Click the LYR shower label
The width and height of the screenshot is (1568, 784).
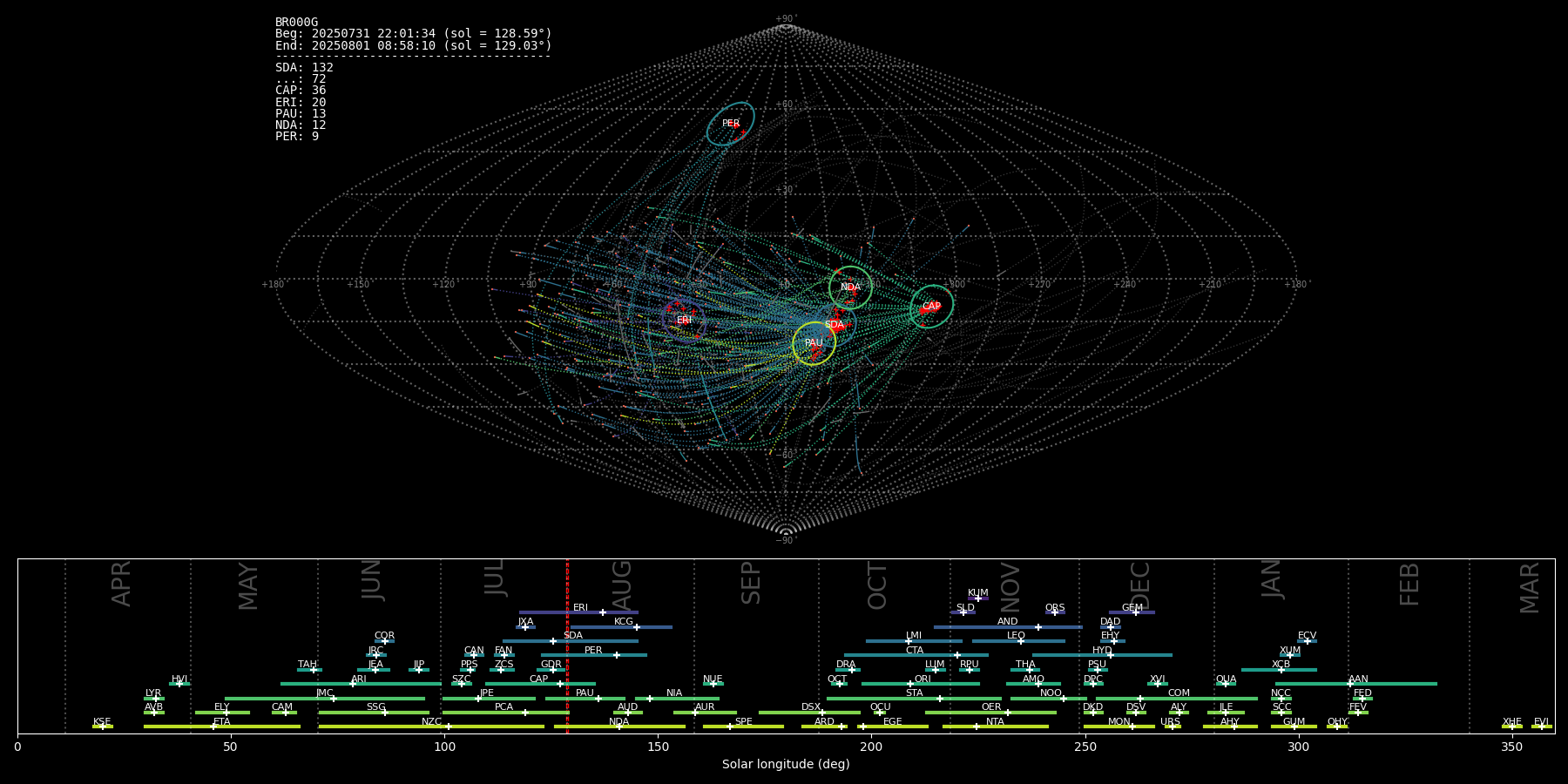tap(153, 693)
